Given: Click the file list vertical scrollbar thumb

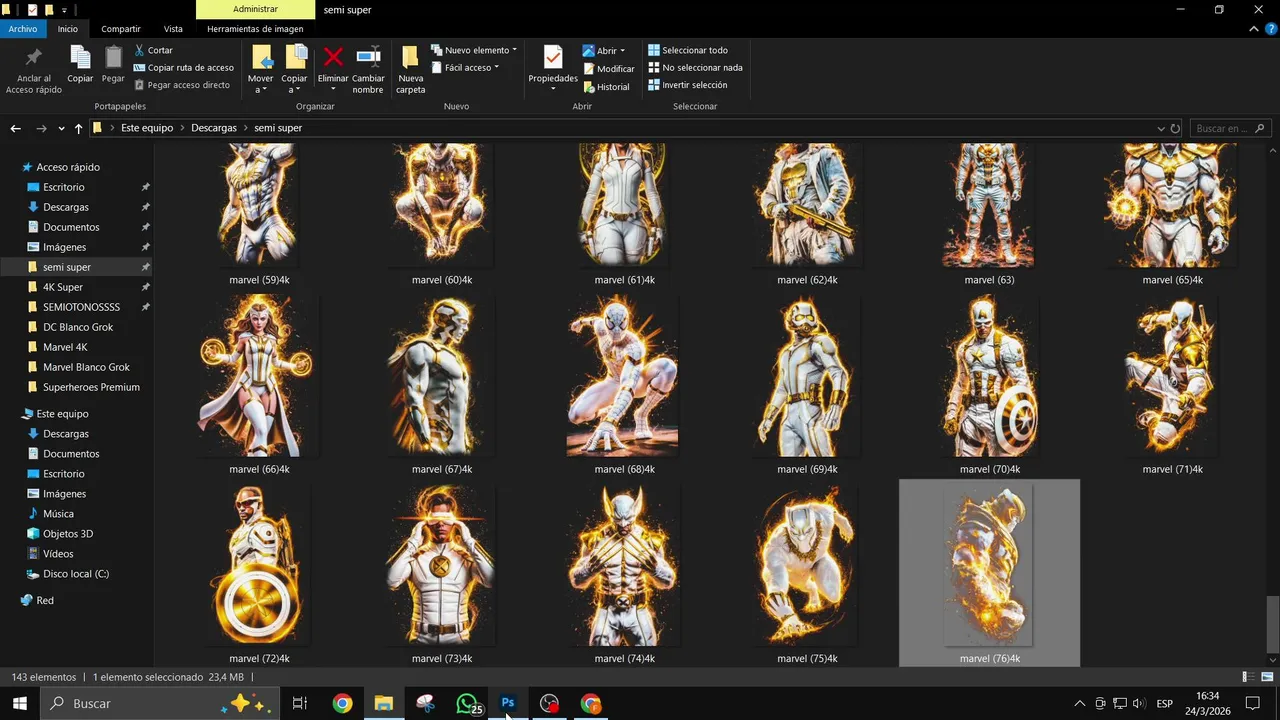Looking at the screenshot, I should (x=1272, y=623).
